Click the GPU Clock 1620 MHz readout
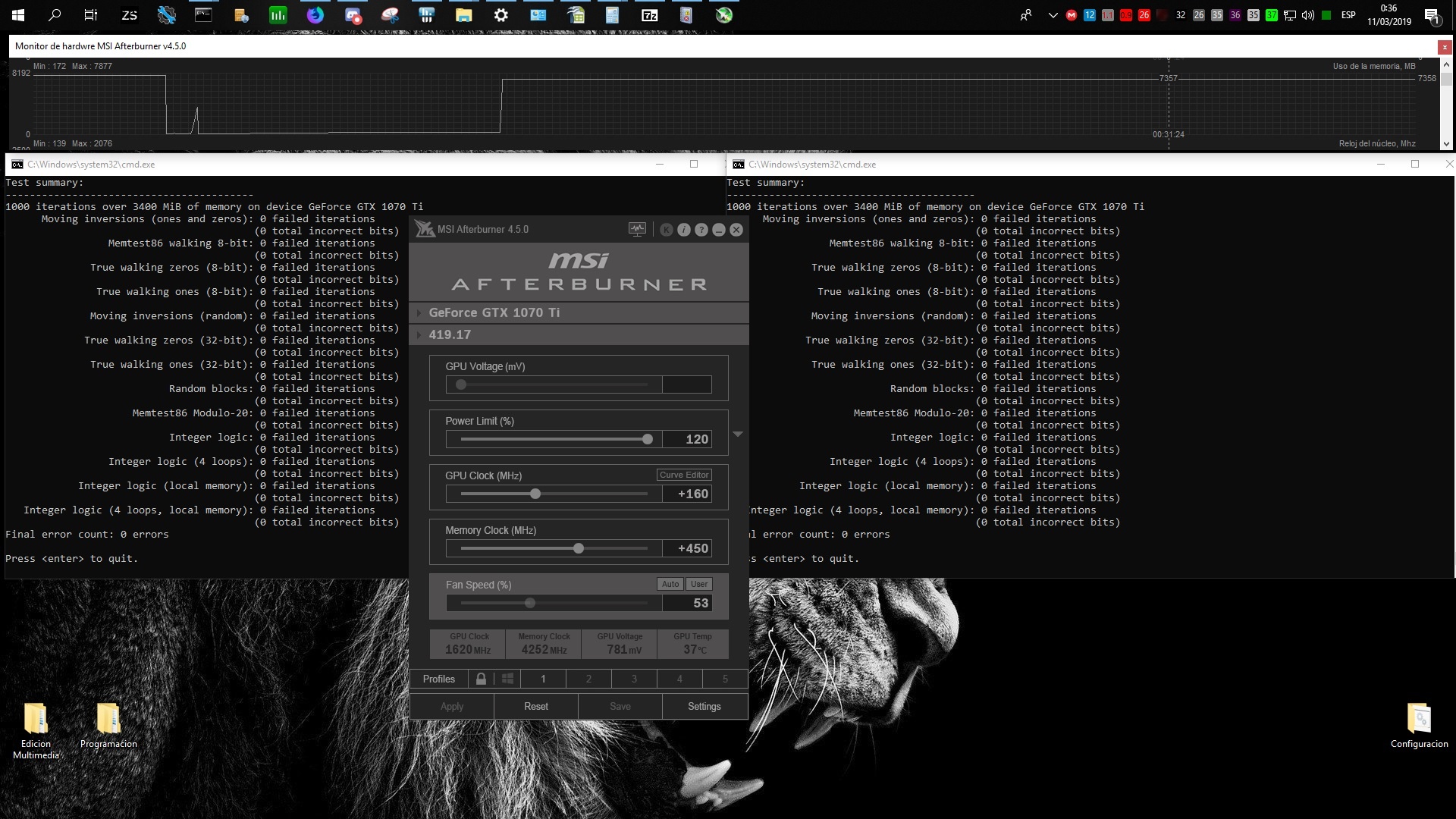 pyautogui.click(x=469, y=644)
